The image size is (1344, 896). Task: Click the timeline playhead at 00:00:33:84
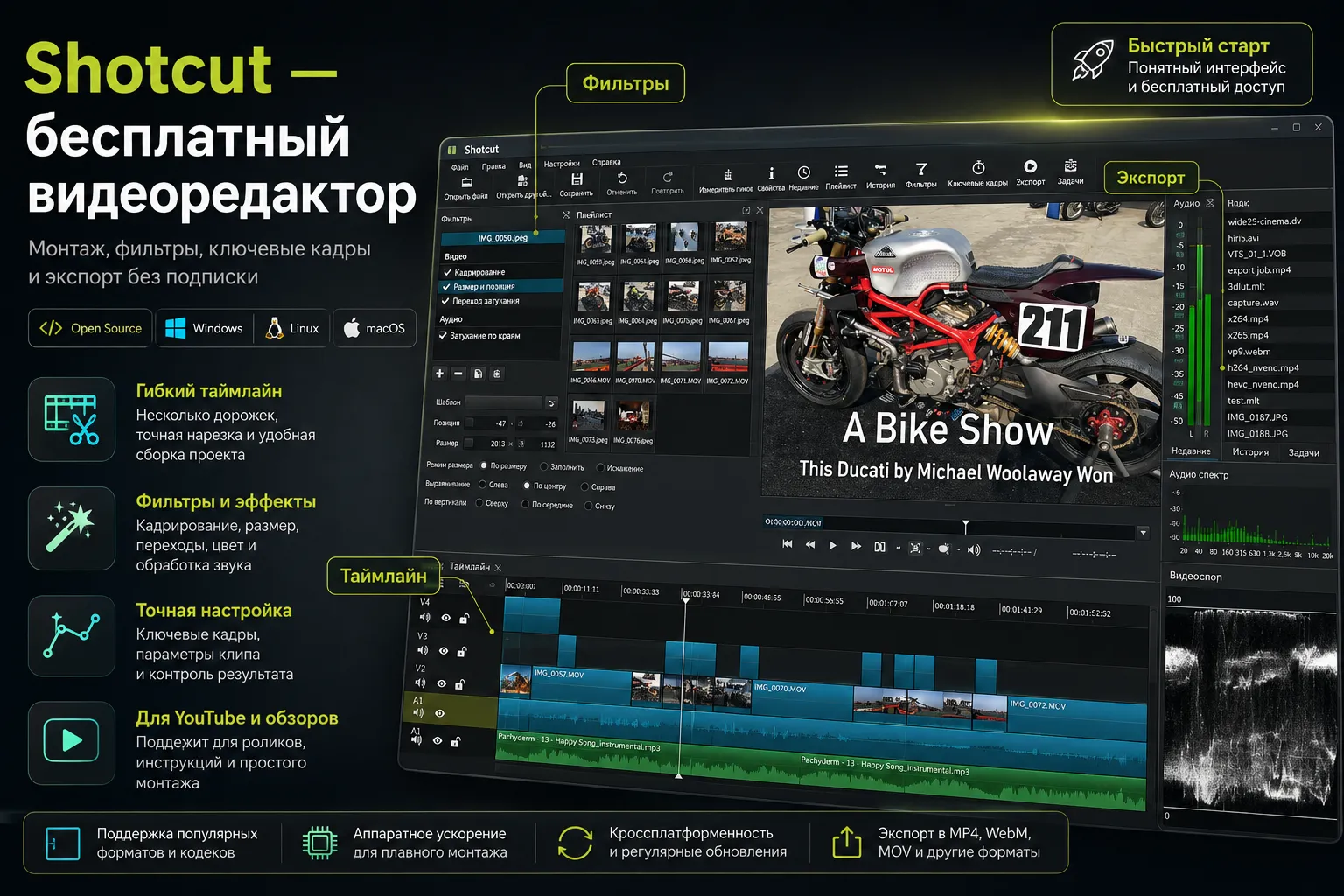coord(685,600)
